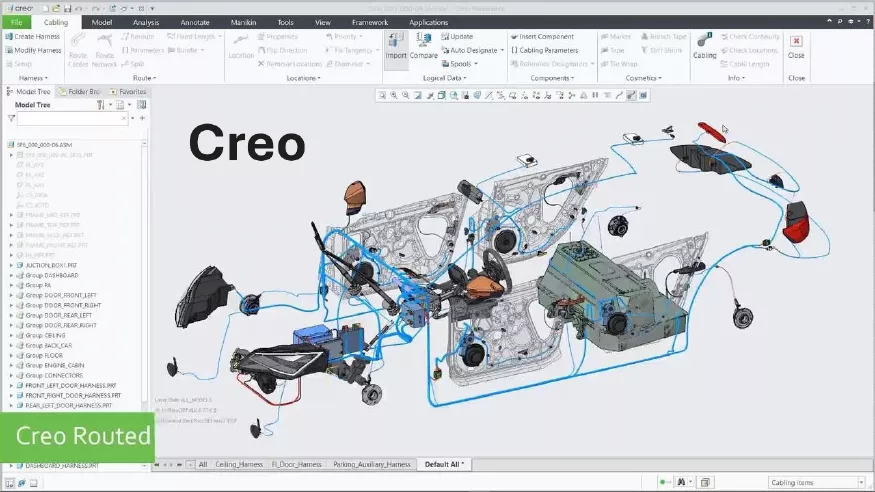Open the Favorites navigator tab

pos(128,91)
